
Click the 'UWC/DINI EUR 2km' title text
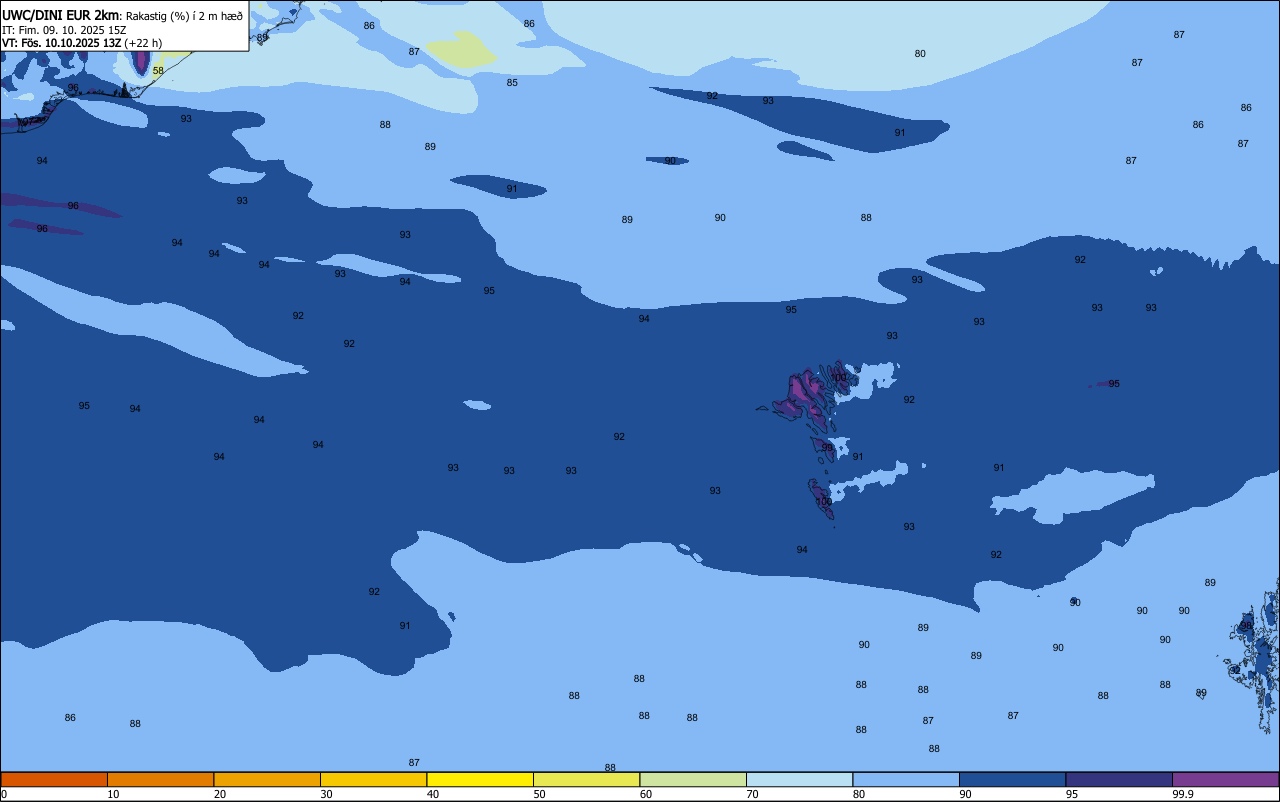[x=60, y=15]
